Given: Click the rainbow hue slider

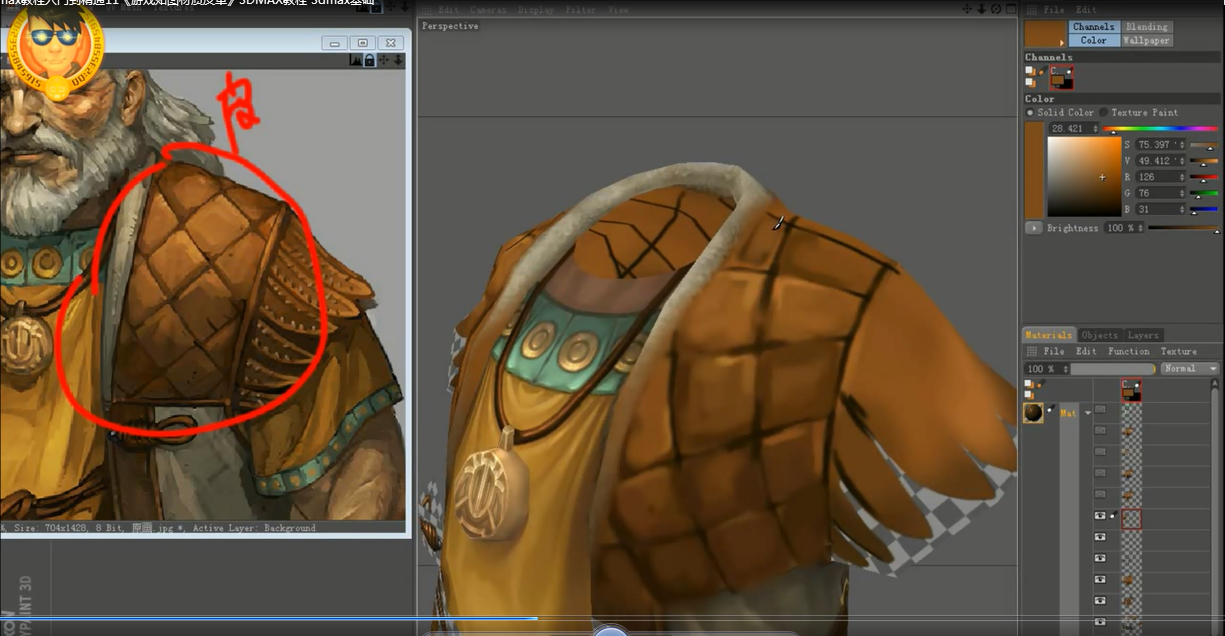Looking at the screenshot, I should [x=1161, y=129].
